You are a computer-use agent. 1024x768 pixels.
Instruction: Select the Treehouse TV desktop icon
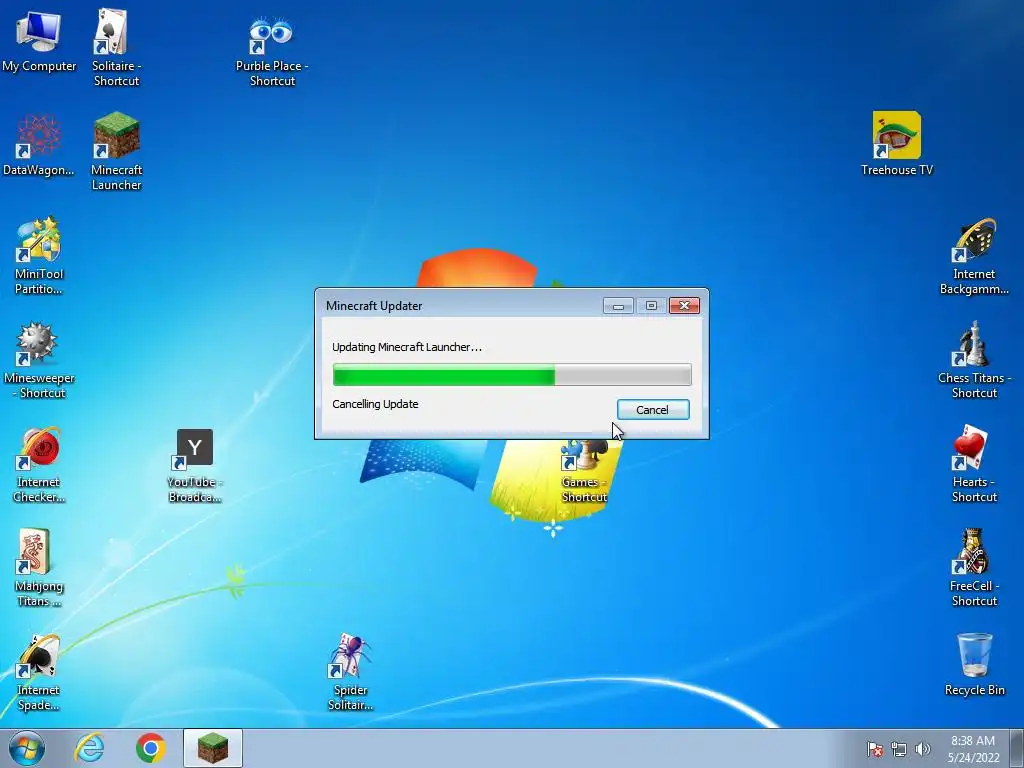coord(897,144)
